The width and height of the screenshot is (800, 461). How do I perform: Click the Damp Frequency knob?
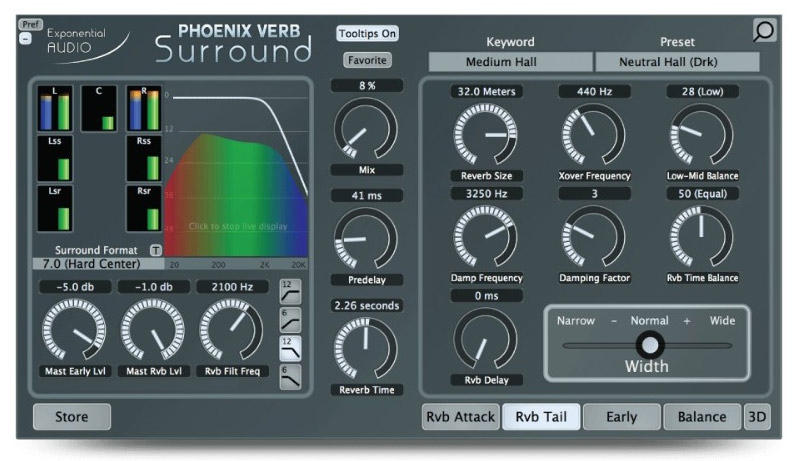[486, 237]
